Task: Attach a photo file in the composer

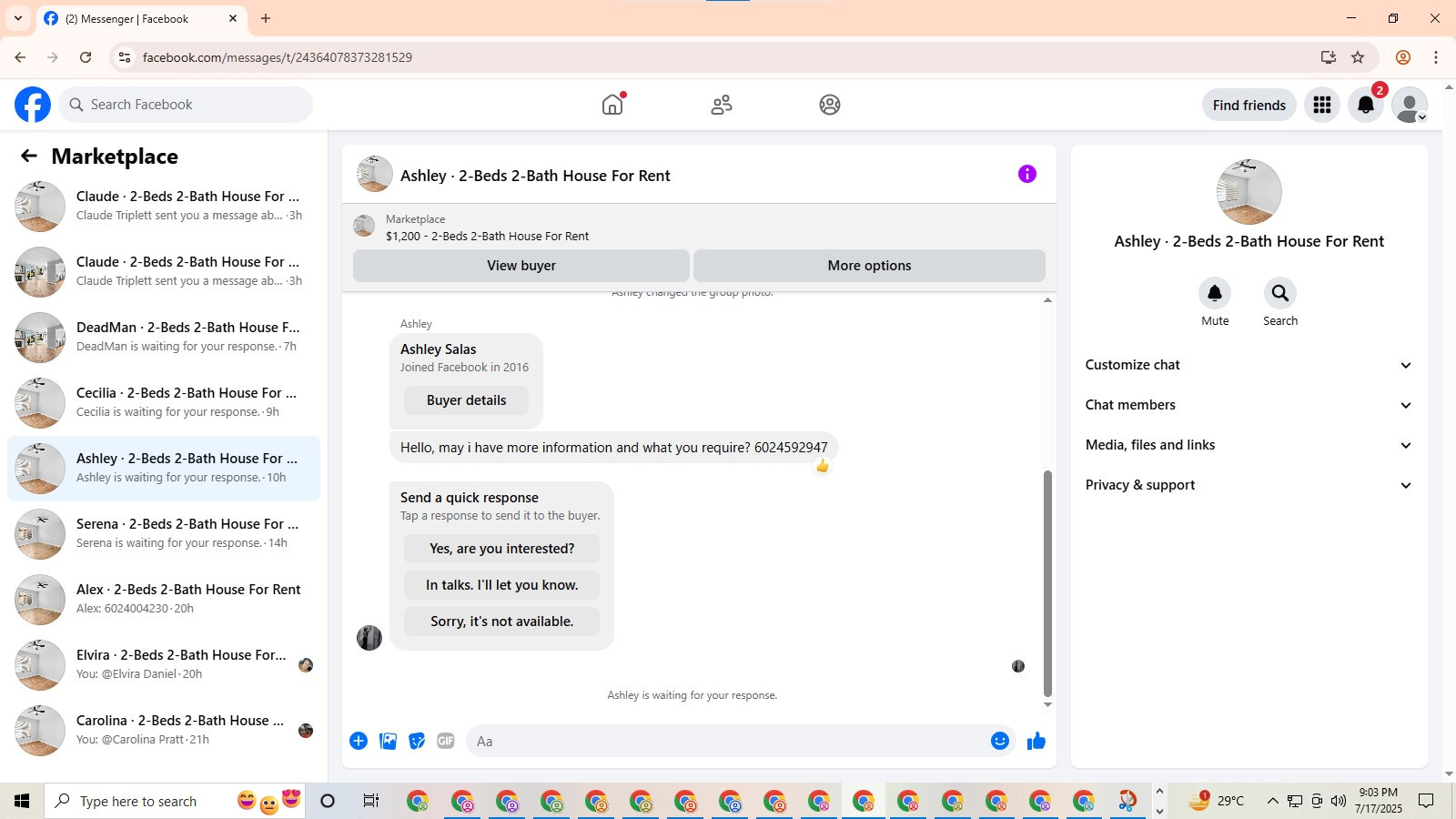Action: click(x=388, y=741)
